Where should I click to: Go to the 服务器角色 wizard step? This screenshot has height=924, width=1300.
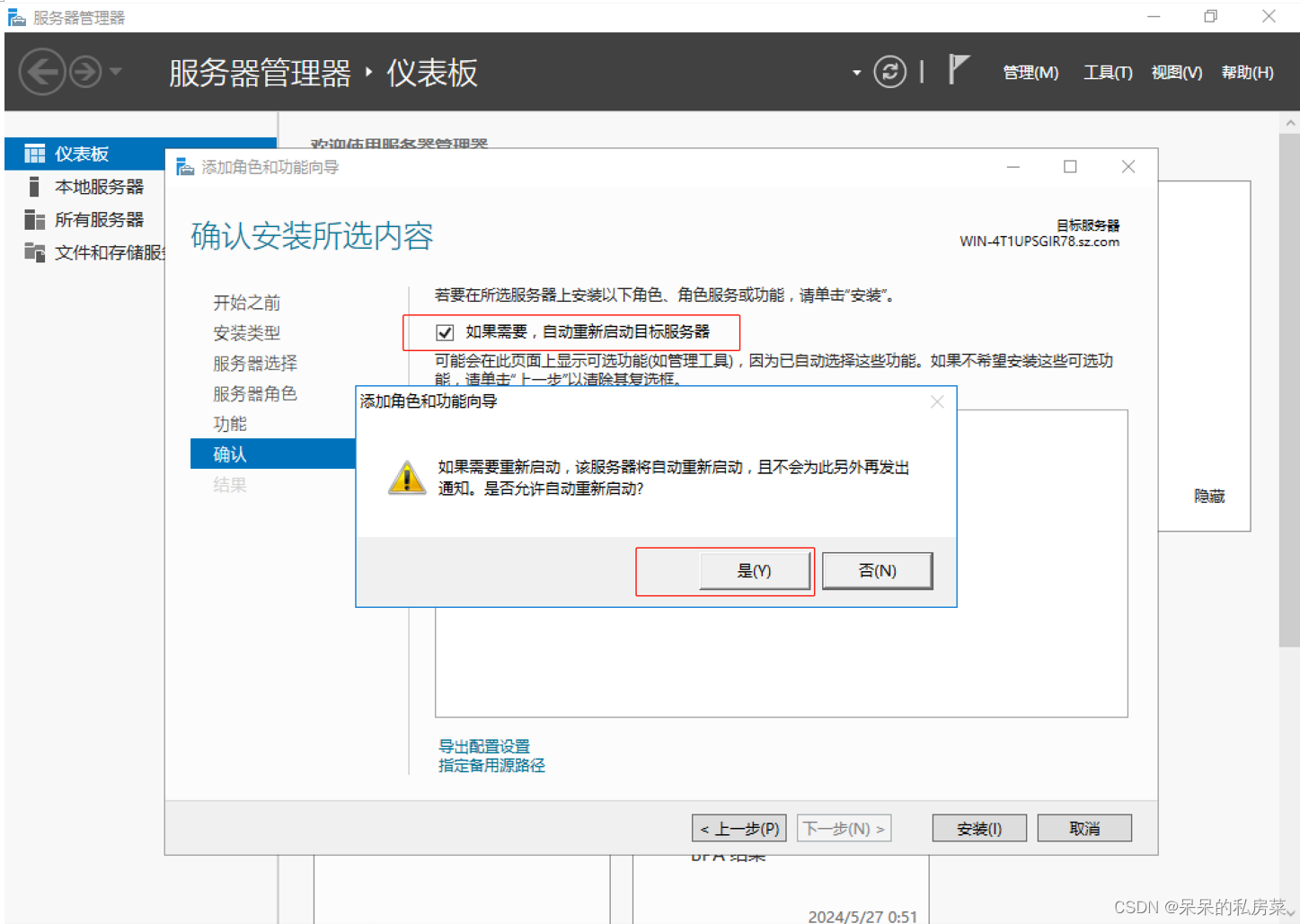(255, 393)
